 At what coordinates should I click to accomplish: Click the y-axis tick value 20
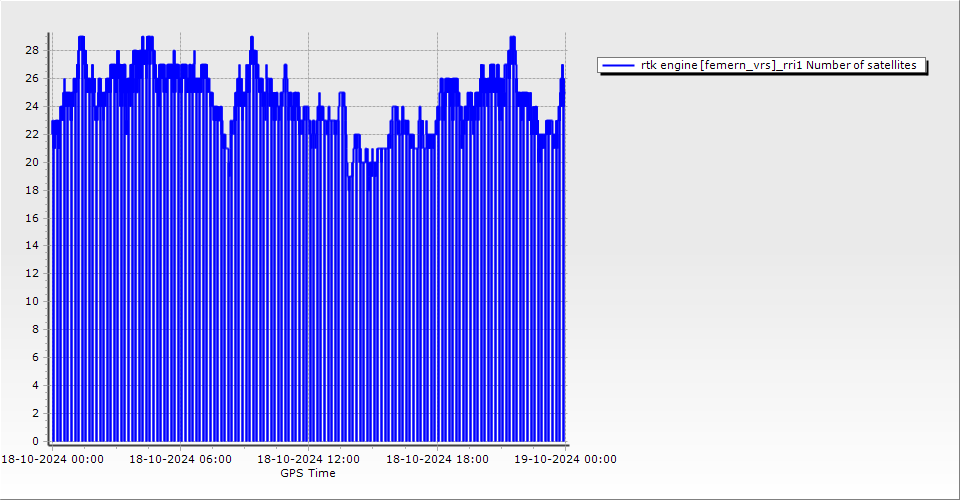click(x=32, y=162)
